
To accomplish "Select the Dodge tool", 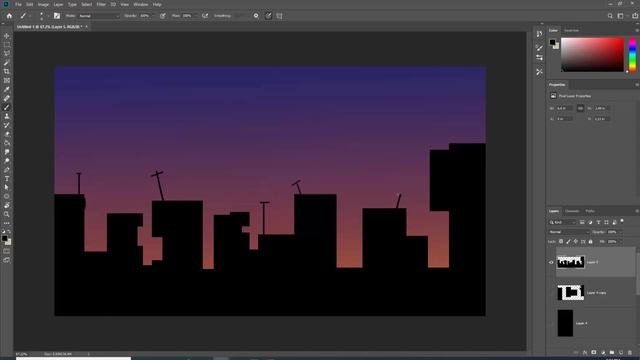I will pyautogui.click(x=7, y=161).
